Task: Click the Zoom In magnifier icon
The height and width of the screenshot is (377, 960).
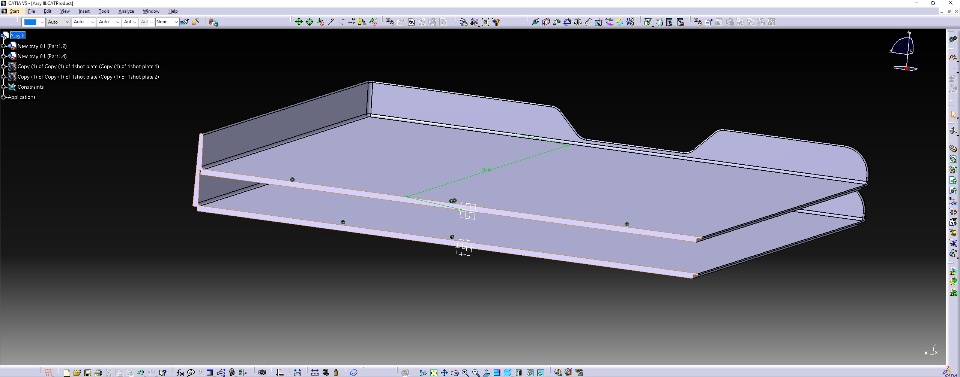Action: [465, 372]
